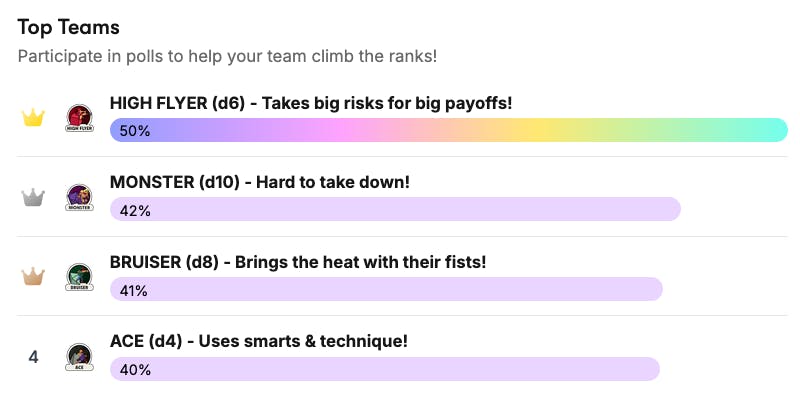This screenshot has height=408, width=800.
Task: Select the MONSTER (d10) team title
Action: pos(260,183)
